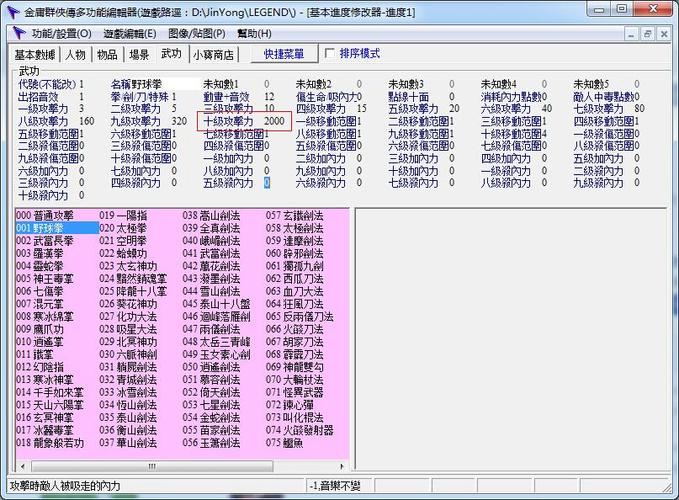Select 039 全真劍法 in the list

point(211,228)
